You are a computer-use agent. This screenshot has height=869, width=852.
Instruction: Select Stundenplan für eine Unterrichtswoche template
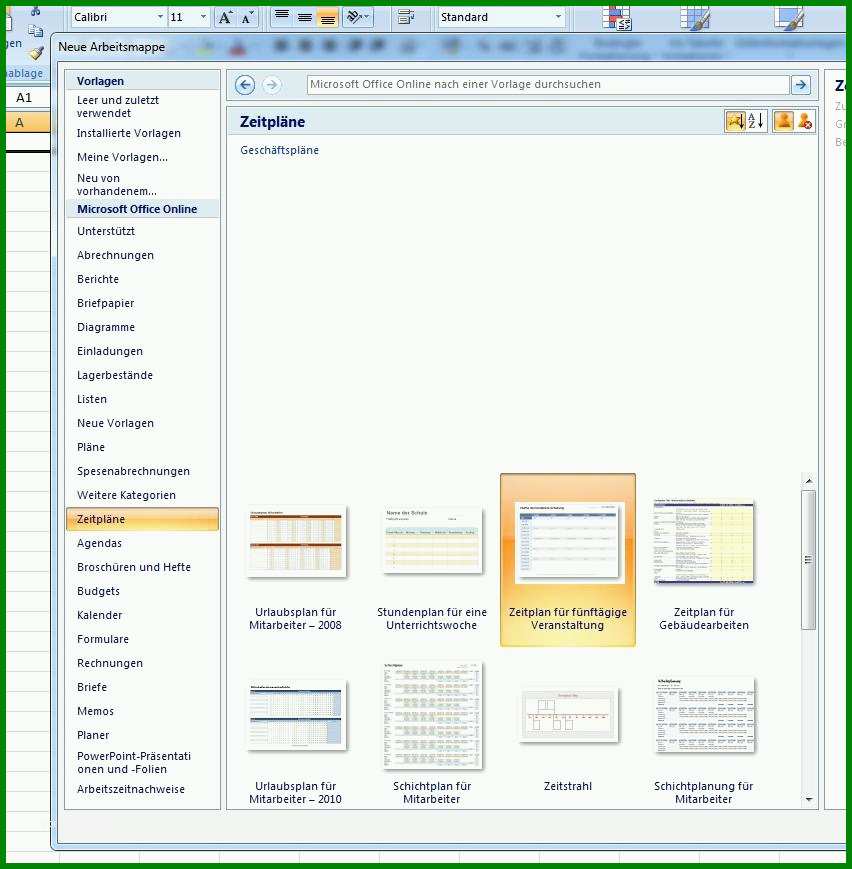pyautogui.click(x=432, y=560)
